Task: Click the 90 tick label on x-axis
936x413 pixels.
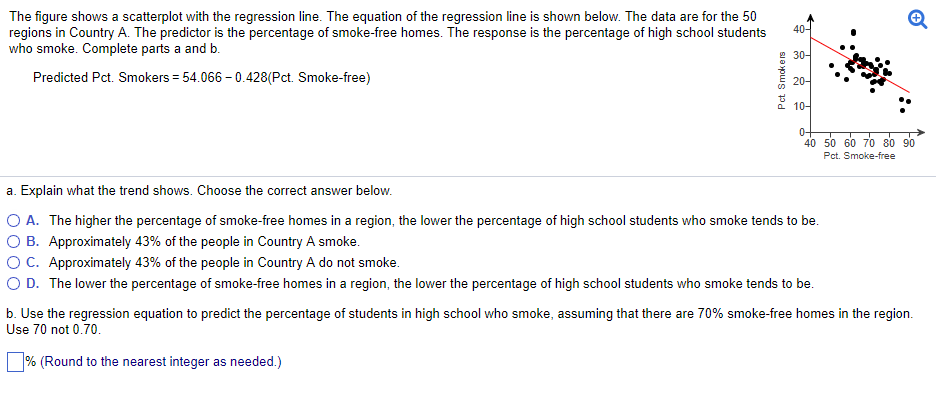Action: 908,143
